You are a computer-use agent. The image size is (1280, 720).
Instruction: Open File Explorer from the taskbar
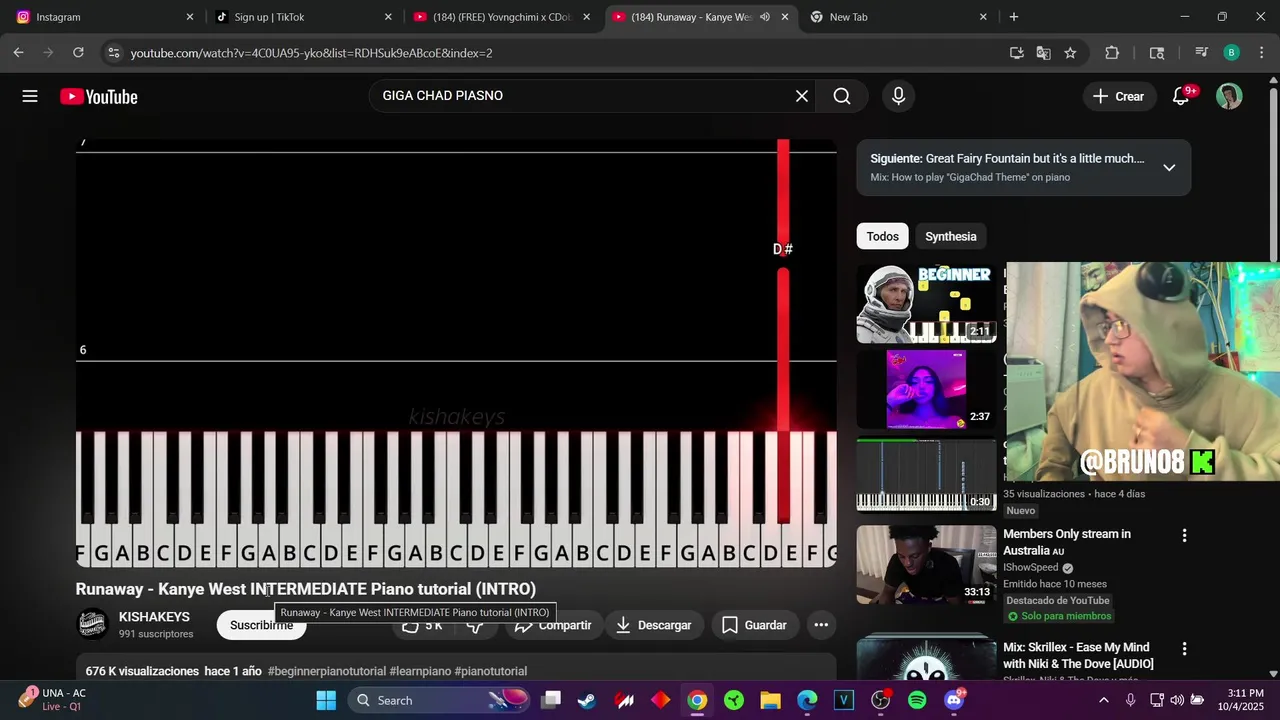point(770,700)
